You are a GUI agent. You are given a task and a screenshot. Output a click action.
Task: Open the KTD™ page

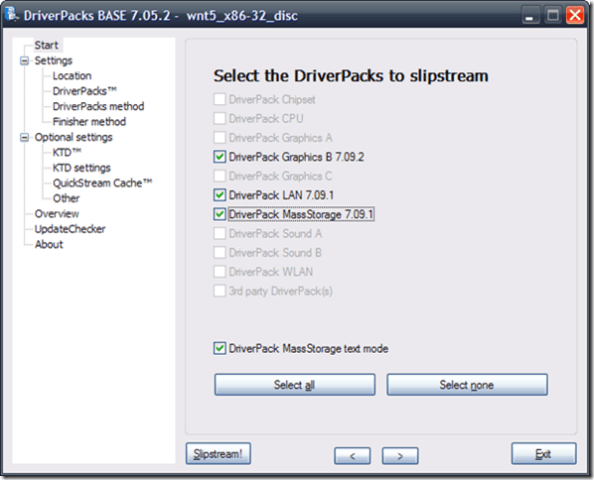pyautogui.click(x=67, y=152)
